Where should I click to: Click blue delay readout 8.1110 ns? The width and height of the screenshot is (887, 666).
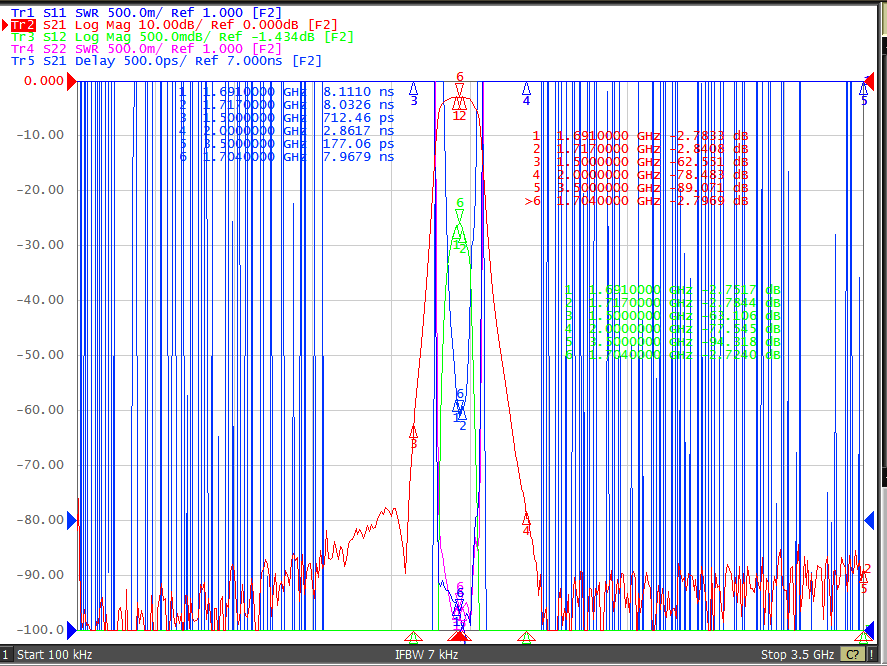pos(359,92)
